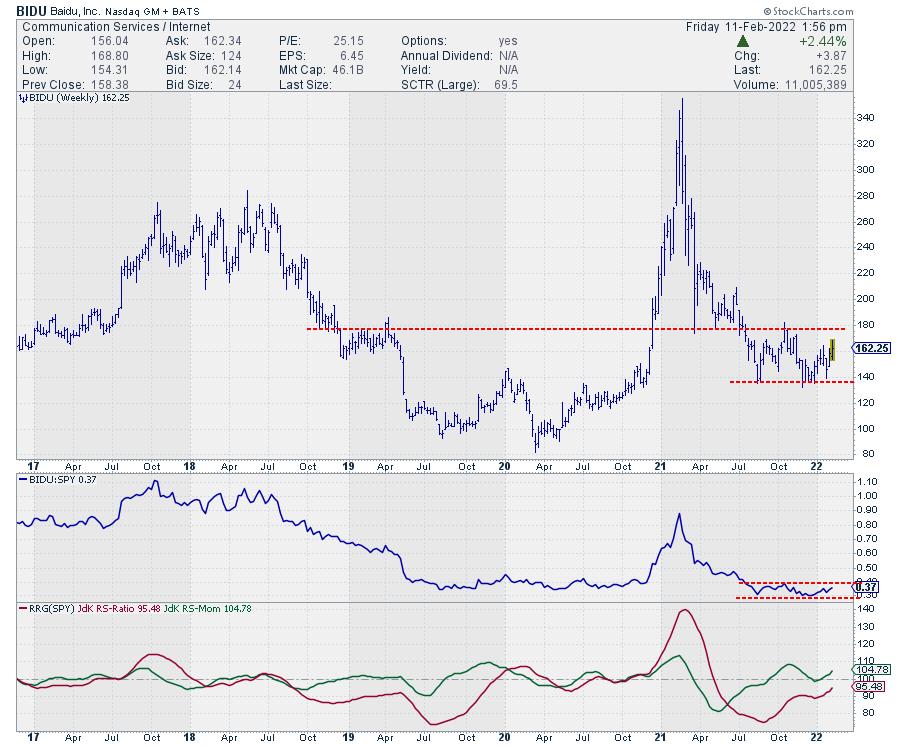Click the BIDU:SPY ratio legend marker
Viewport: 900px width, 746px height.
click(24, 481)
